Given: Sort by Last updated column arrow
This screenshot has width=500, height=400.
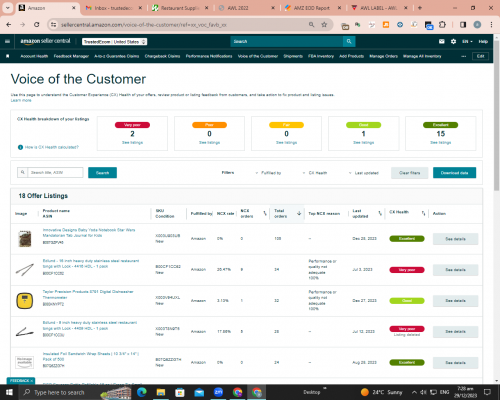Looking at the screenshot, I should click(x=380, y=213).
